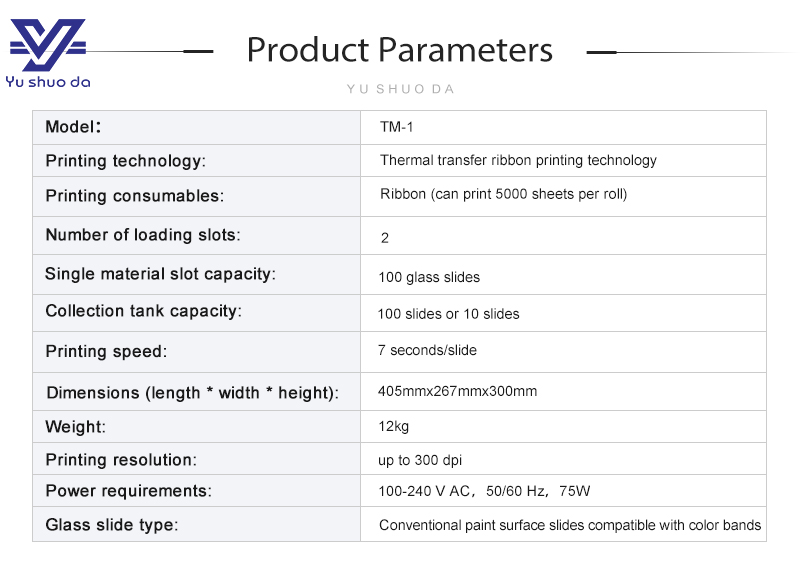Click the TM-1 model value
Image resolution: width=800 pixels, height=582 pixels.
[396, 127]
